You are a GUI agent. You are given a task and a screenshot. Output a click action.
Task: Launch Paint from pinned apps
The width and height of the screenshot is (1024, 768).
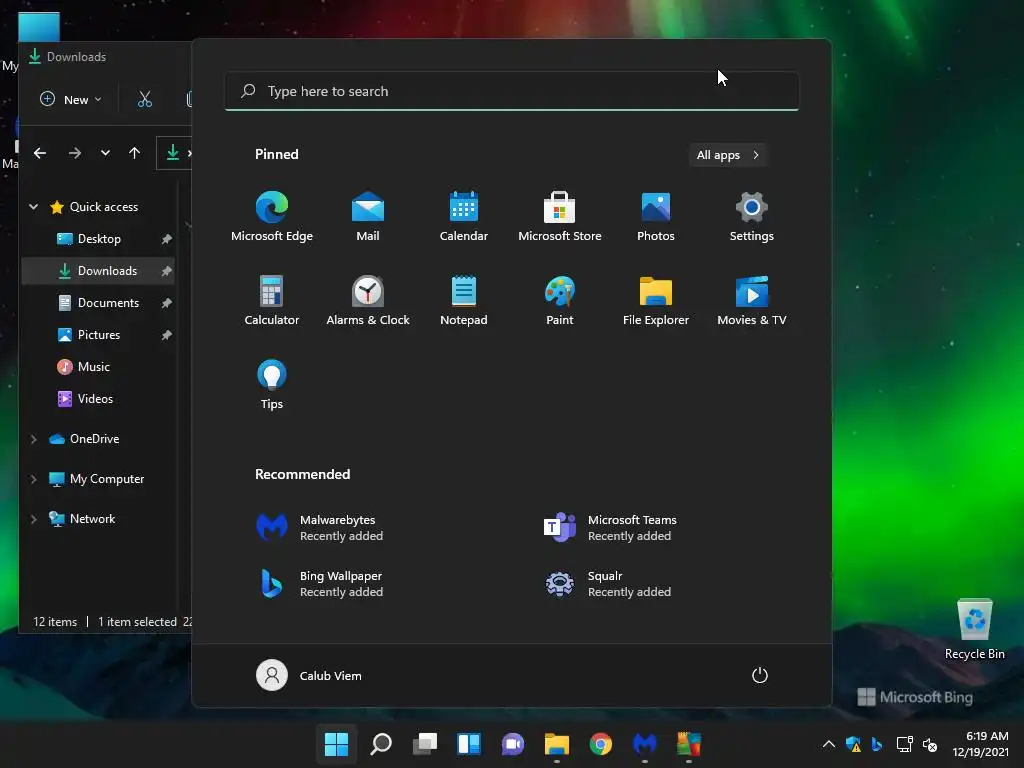(560, 300)
